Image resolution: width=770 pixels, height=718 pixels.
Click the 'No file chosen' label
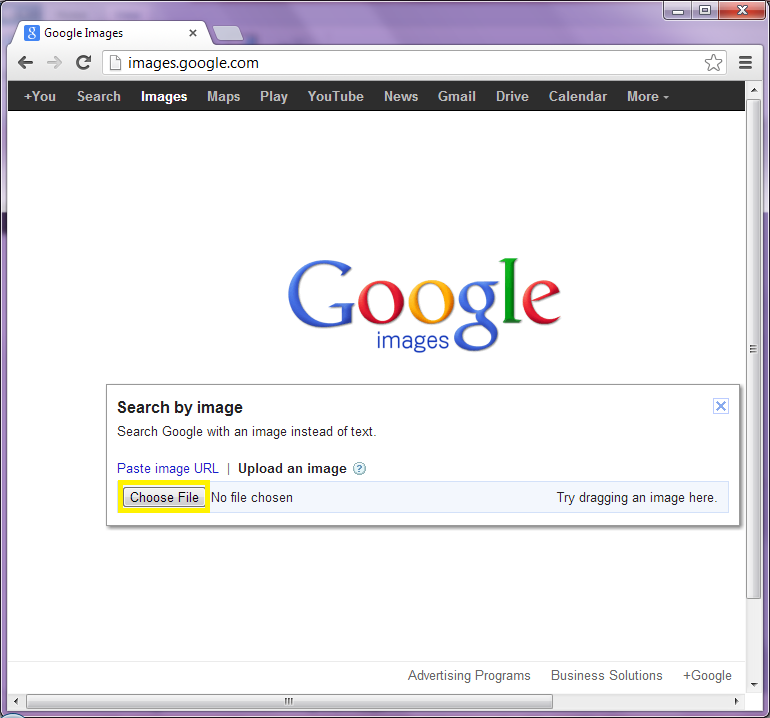[x=252, y=497]
